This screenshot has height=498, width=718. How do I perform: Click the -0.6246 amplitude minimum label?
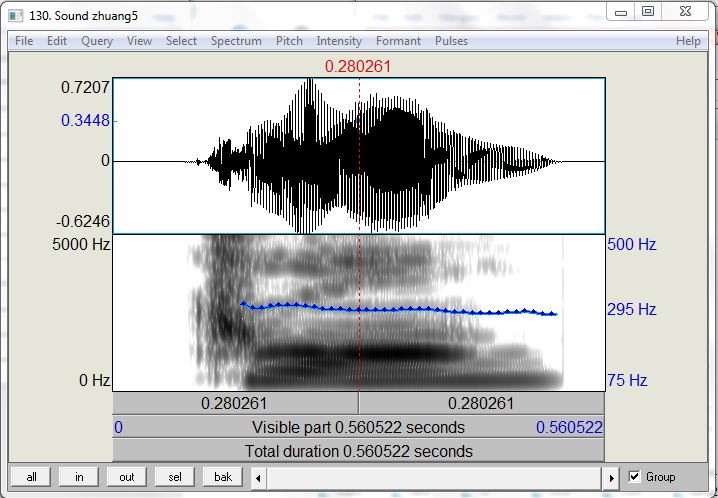coord(83,222)
